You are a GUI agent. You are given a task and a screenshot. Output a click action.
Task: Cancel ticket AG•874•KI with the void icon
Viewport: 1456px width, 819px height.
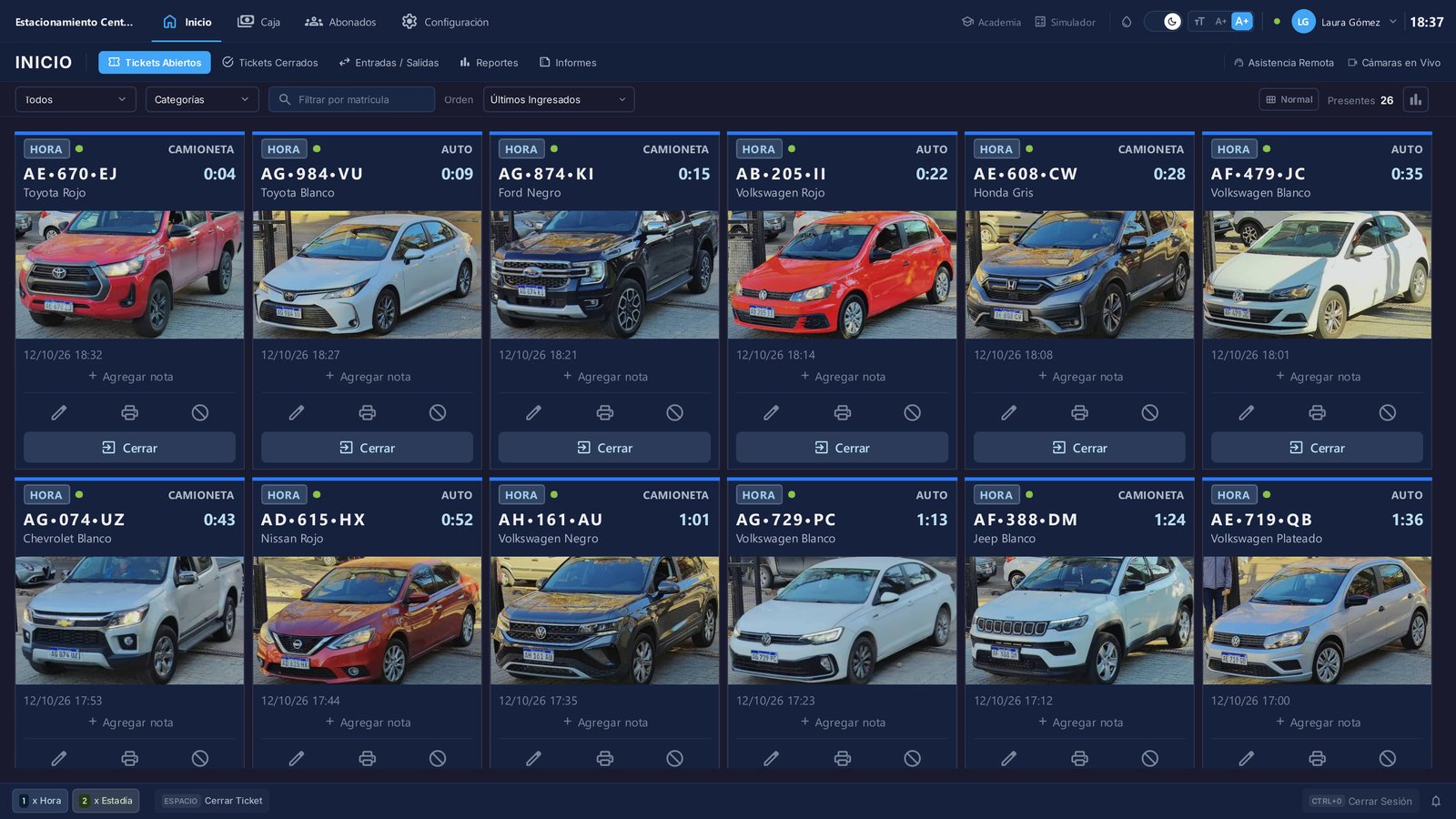click(674, 413)
